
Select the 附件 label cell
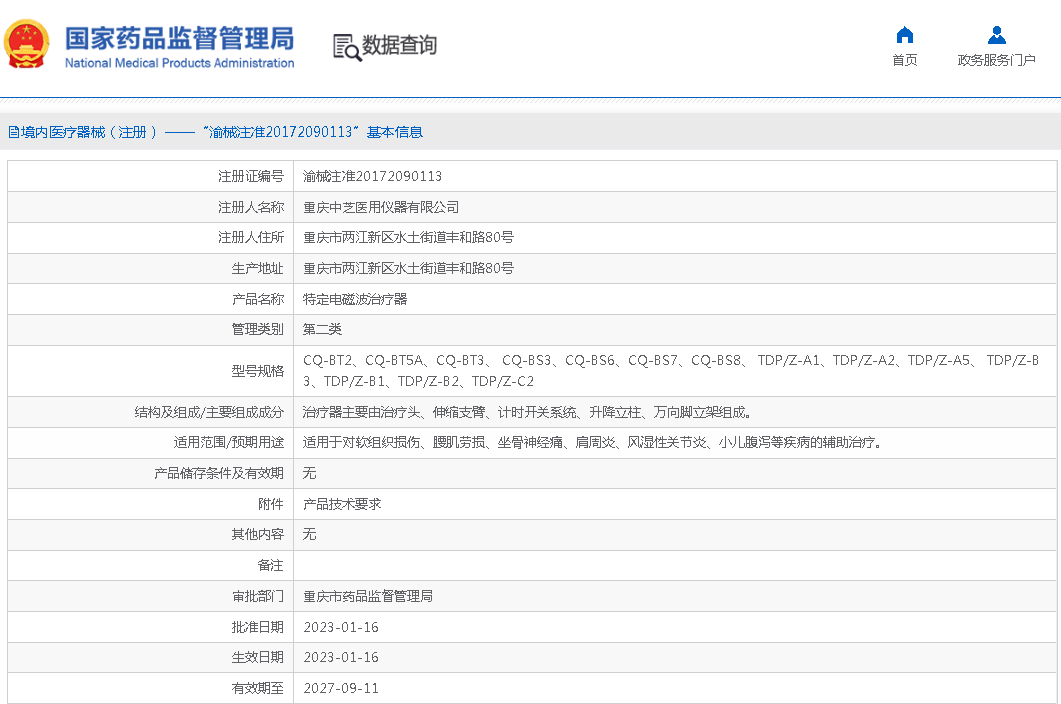coord(150,504)
